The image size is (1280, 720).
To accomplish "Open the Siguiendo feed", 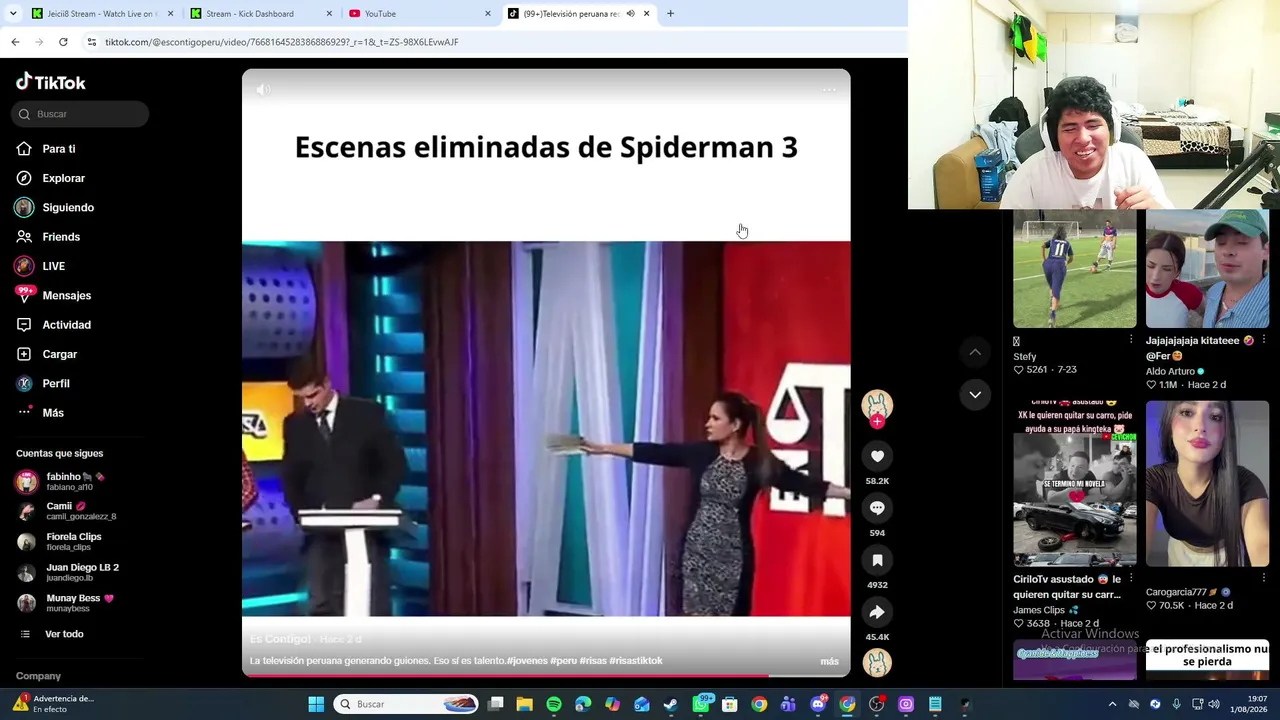I will coord(68,207).
